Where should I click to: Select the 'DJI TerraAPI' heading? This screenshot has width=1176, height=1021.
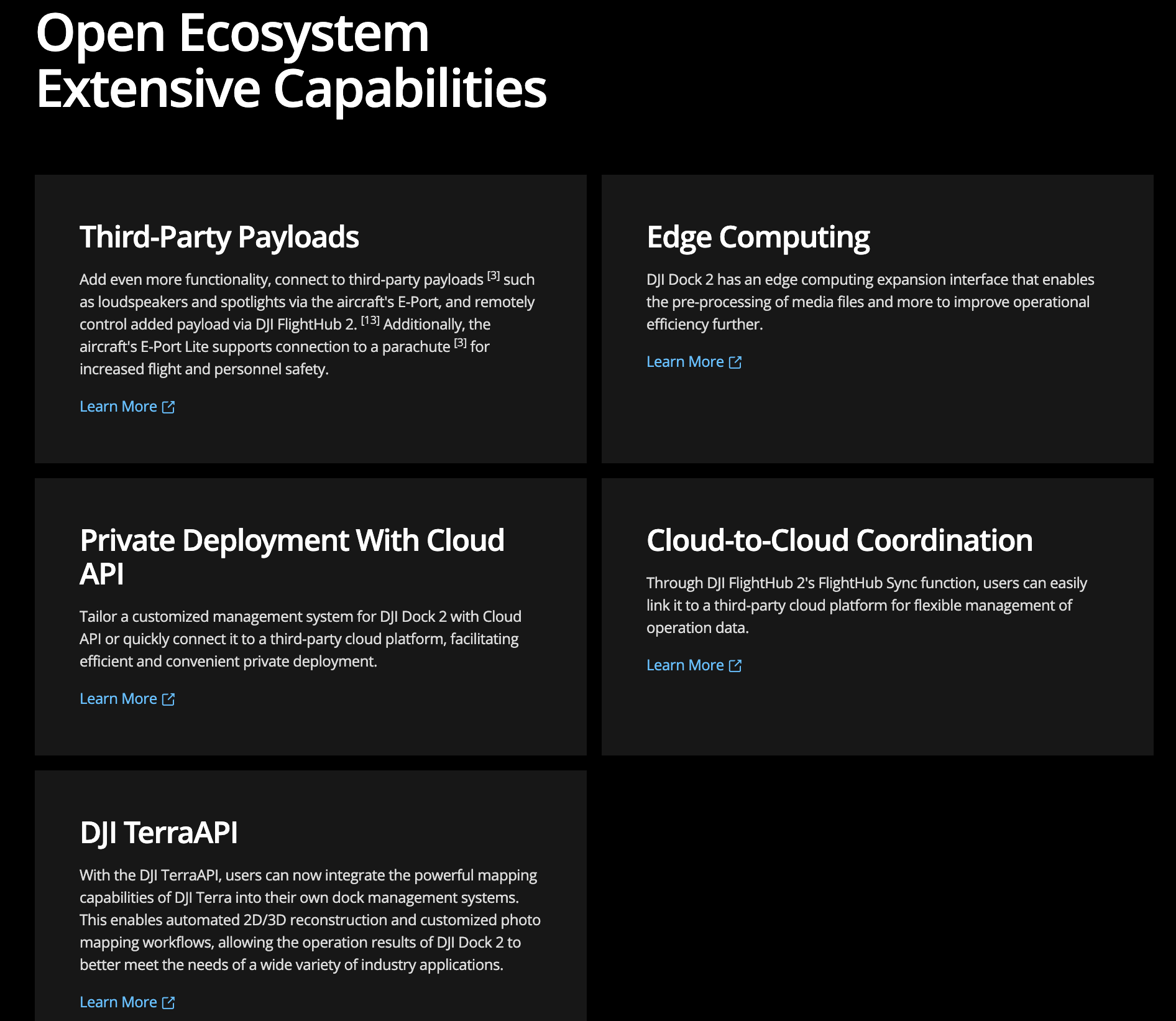pos(159,833)
